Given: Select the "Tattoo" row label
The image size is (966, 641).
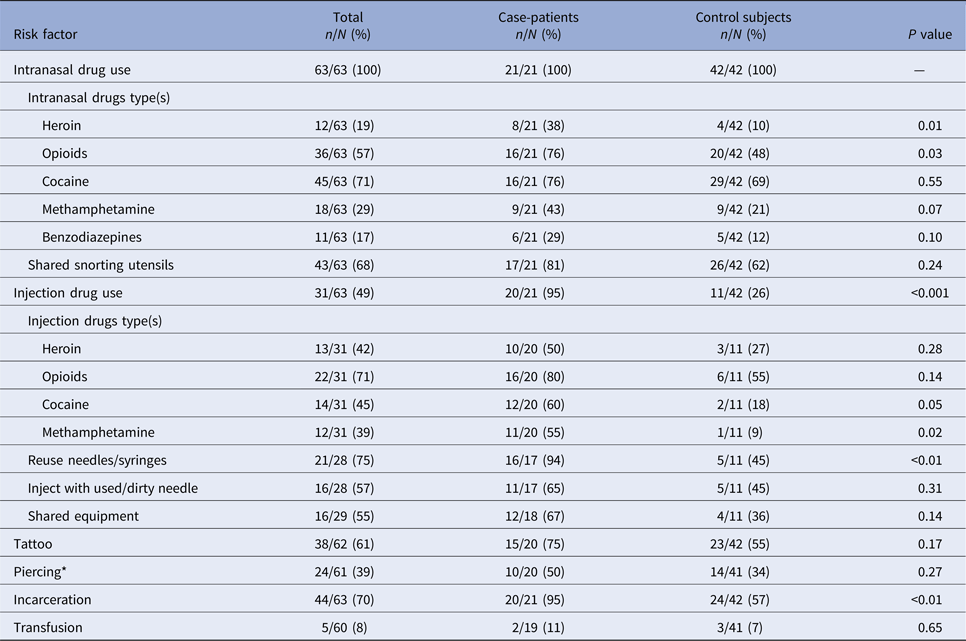Looking at the screenshot, I should (x=33, y=544).
